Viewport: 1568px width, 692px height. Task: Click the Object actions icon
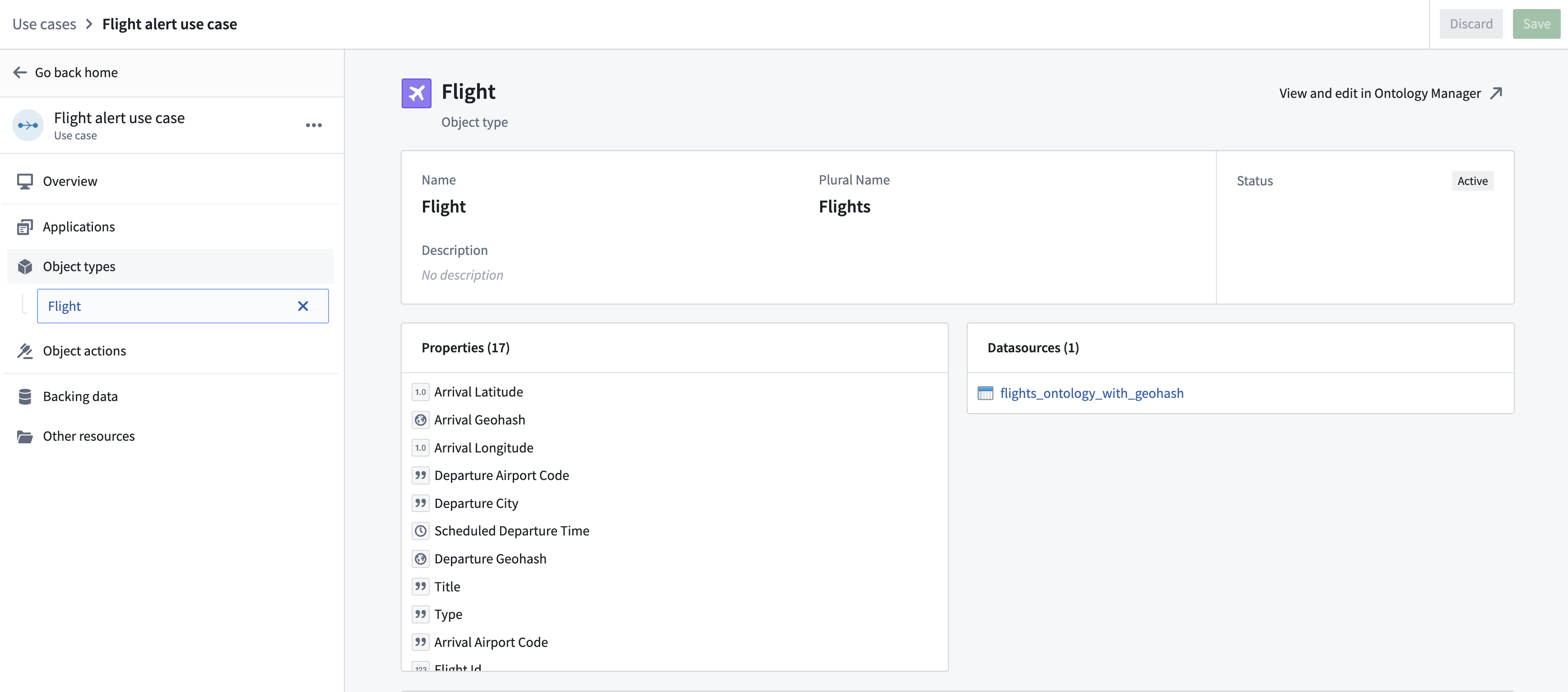[25, 351]
